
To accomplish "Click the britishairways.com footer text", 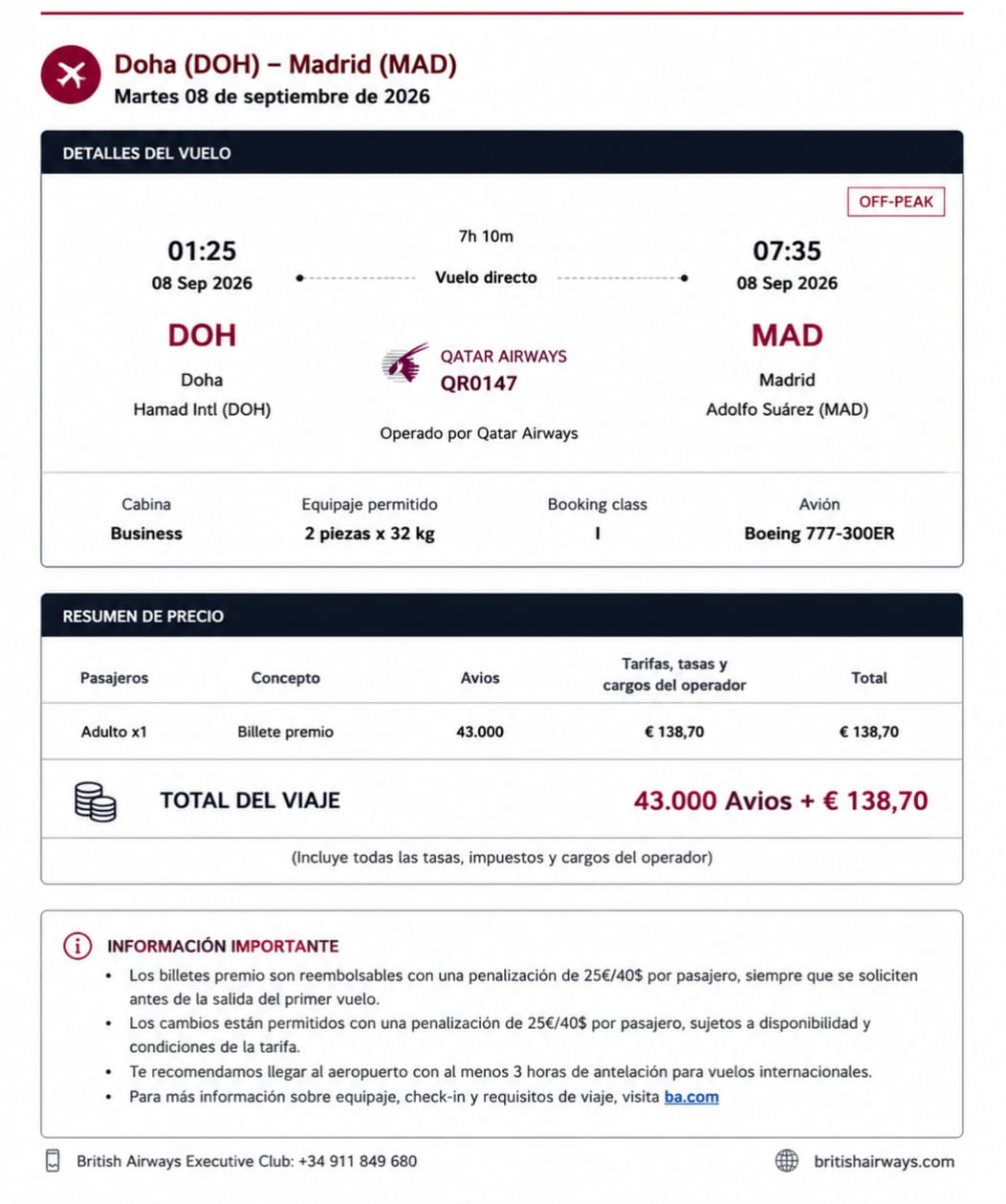I will click(884, 1161).
